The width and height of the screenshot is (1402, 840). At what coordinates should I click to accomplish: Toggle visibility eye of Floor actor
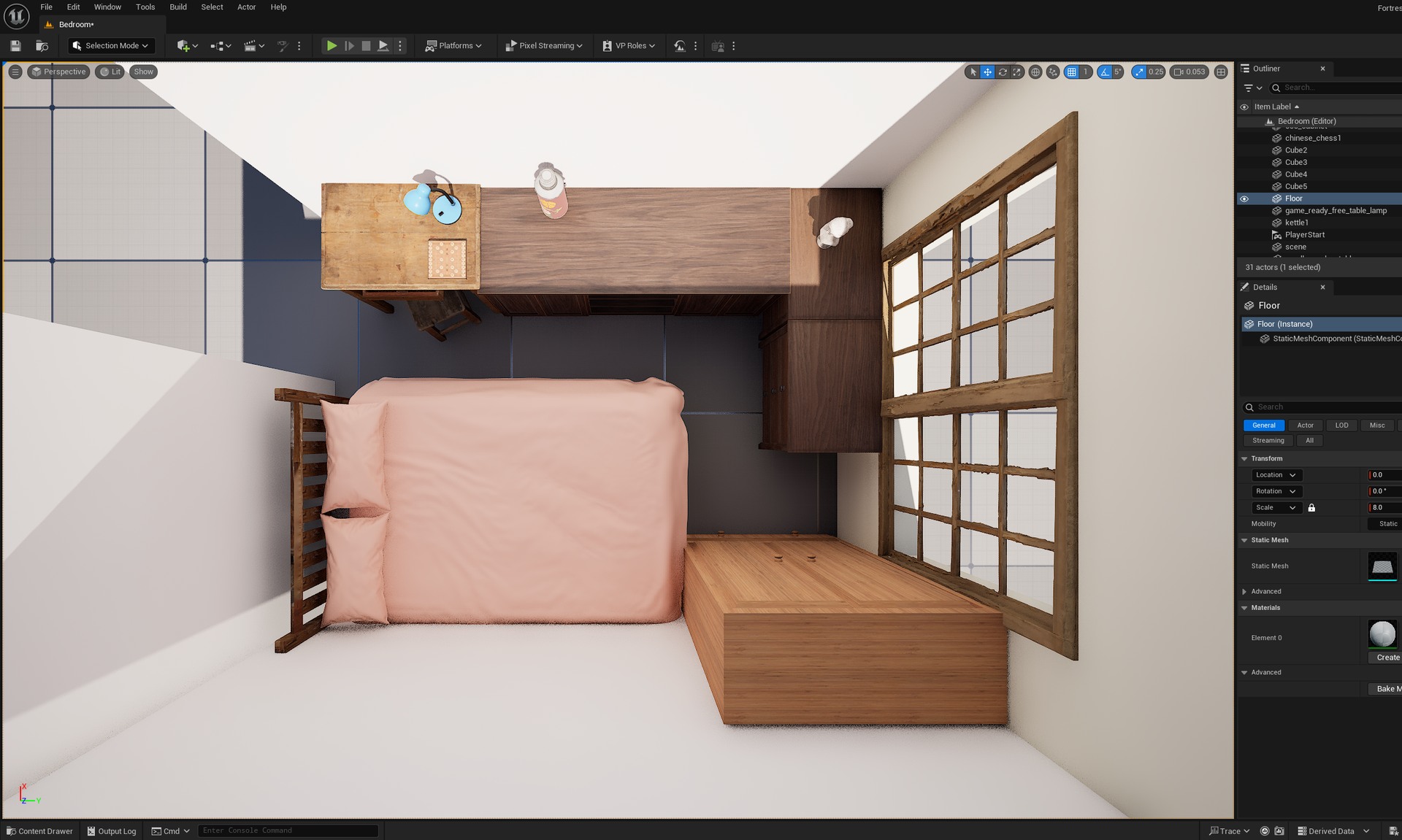pos(1244,199)
